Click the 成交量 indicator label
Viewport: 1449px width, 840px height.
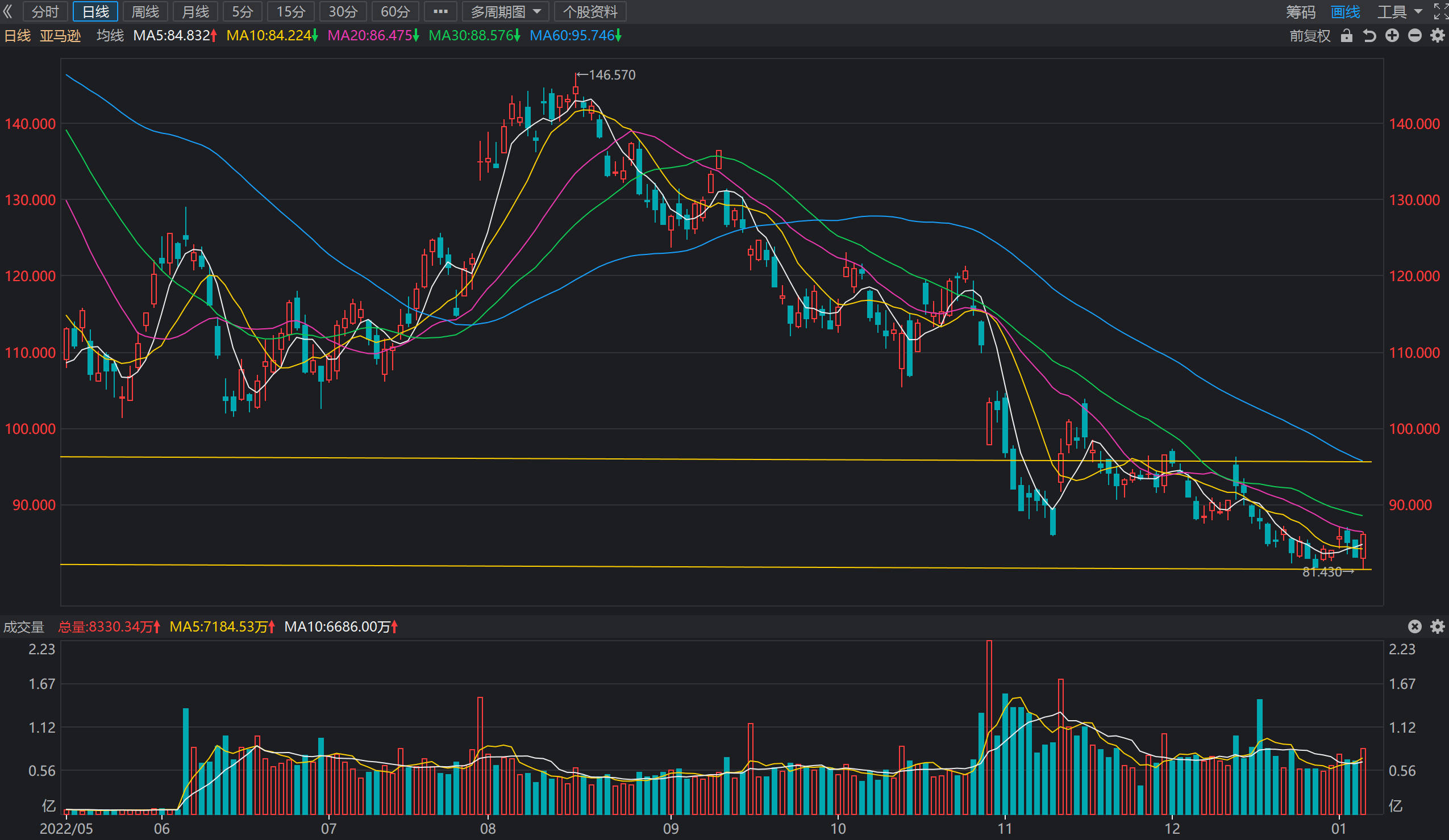click(x=23, y=627)
